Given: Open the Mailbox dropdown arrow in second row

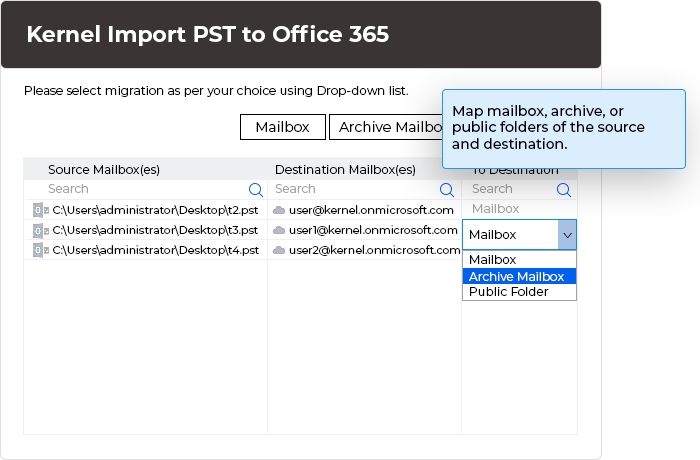Looking at the screenshot, I should 567,235.
